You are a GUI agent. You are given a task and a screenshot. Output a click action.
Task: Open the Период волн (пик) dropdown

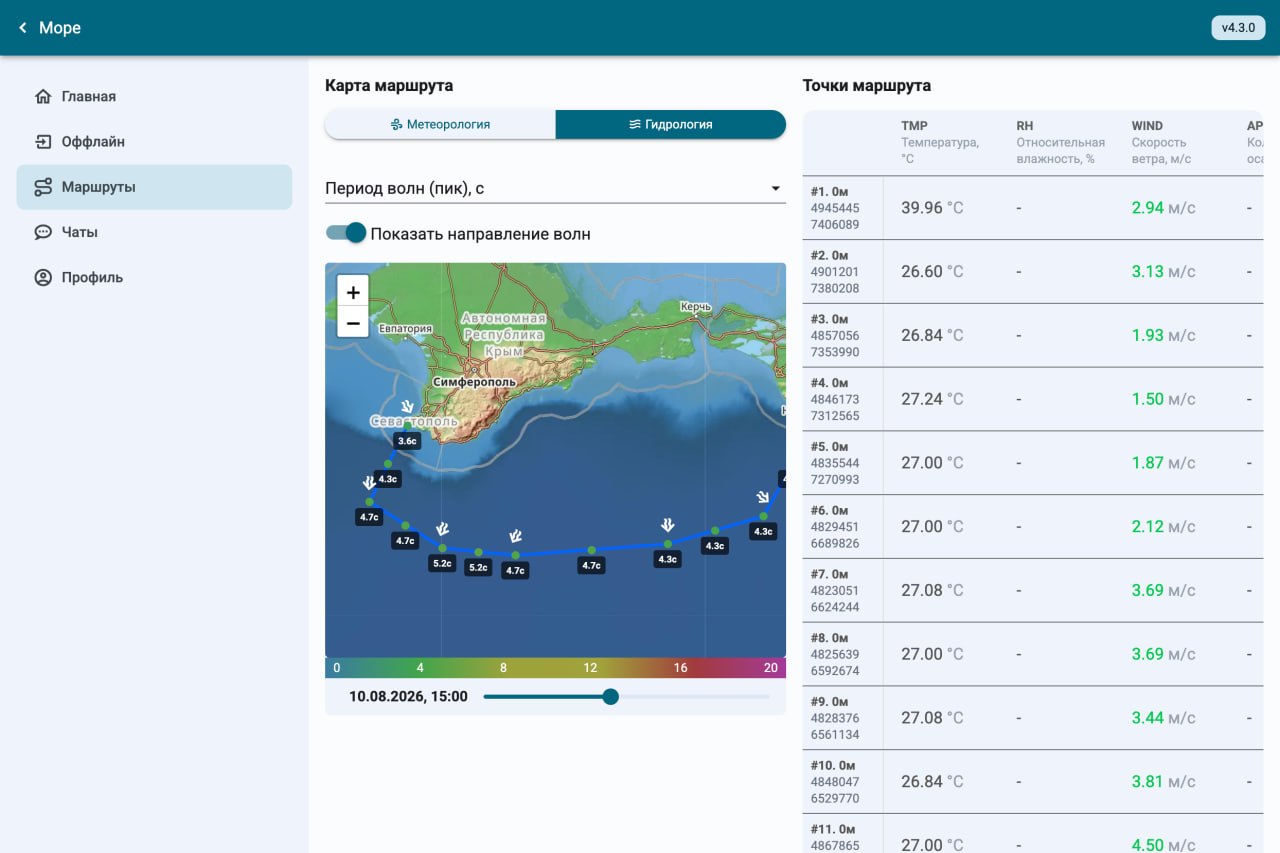point(555,188)
